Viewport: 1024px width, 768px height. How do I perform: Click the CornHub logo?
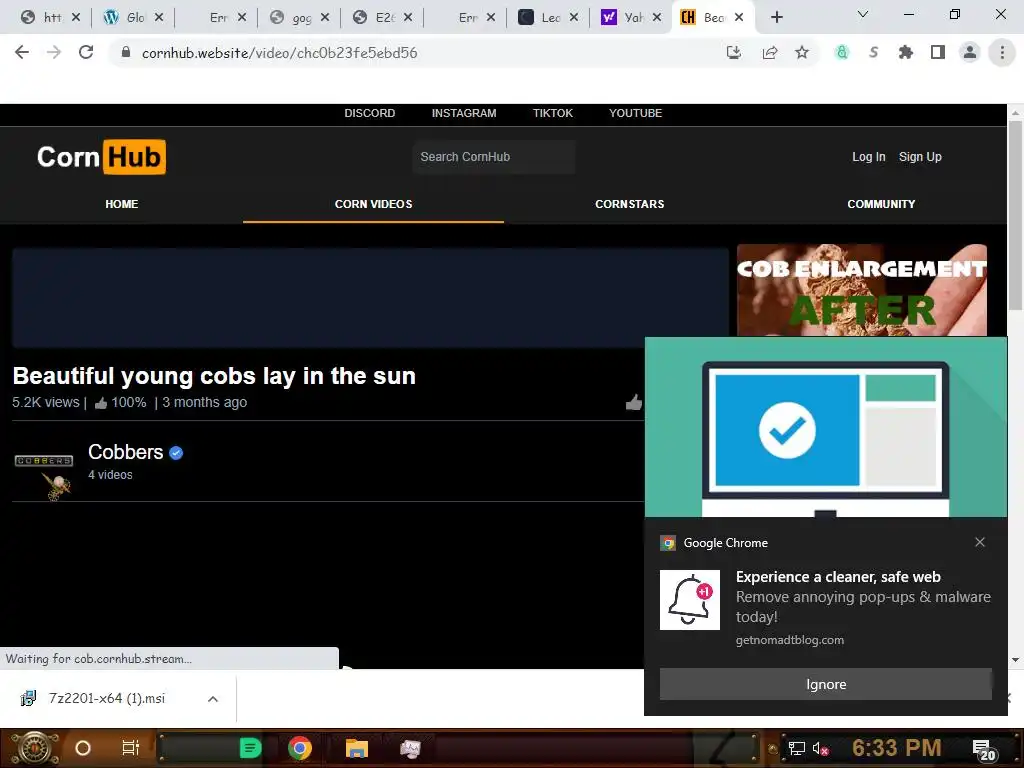pyautogui.click(x=101, y=157)
